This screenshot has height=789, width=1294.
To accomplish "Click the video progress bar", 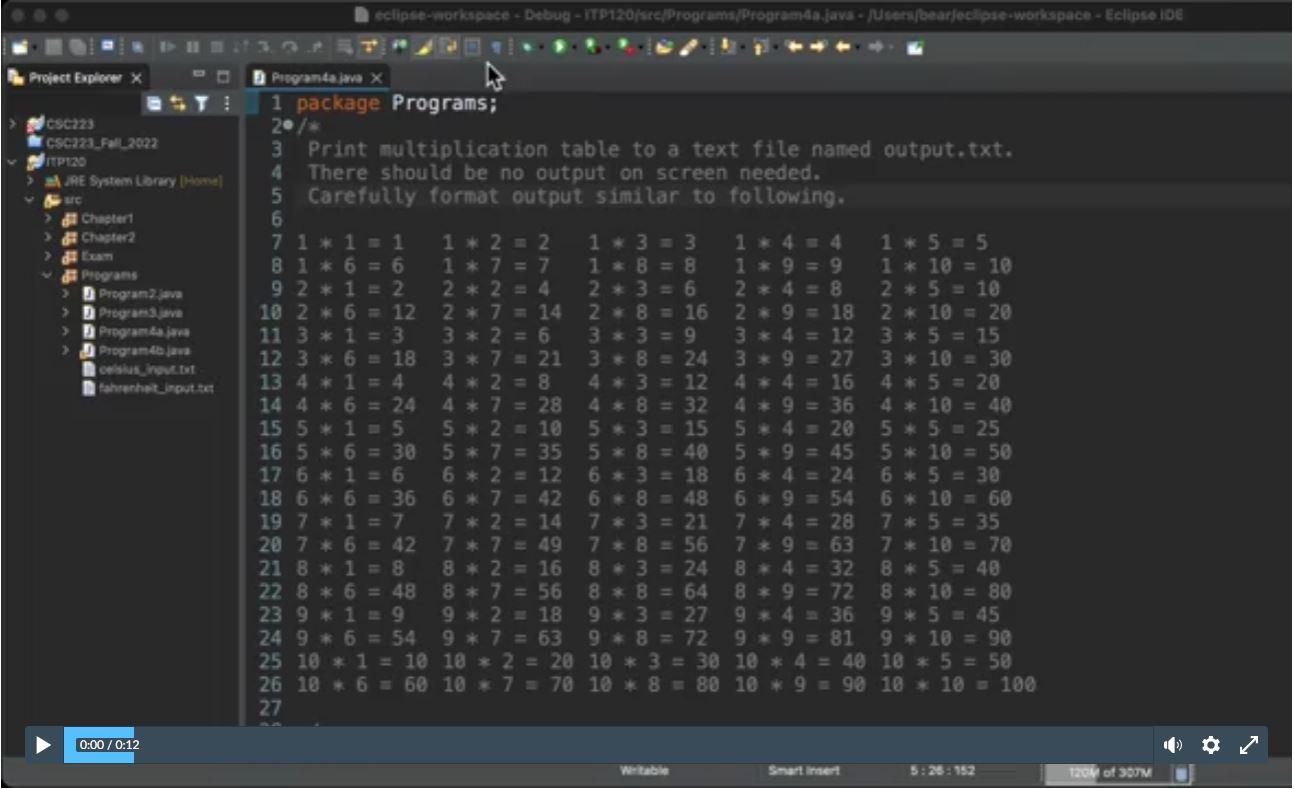I will (608, 745).
